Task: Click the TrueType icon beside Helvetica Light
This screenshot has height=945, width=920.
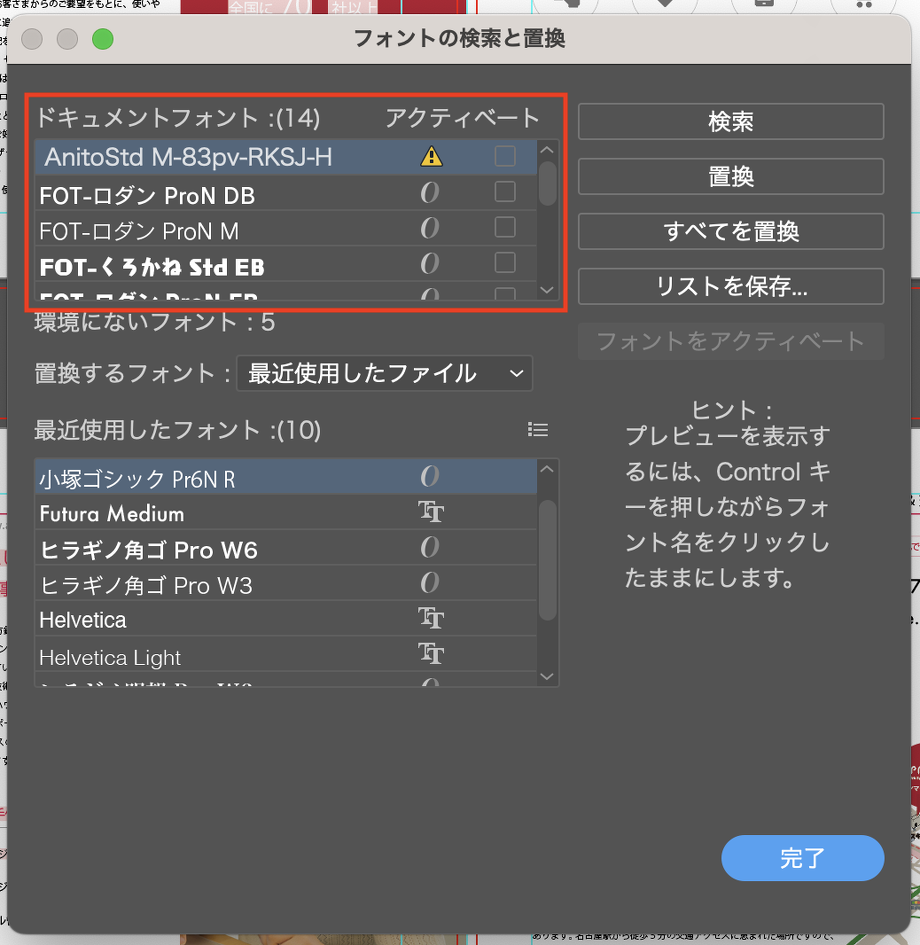Action: pos(430,655)
